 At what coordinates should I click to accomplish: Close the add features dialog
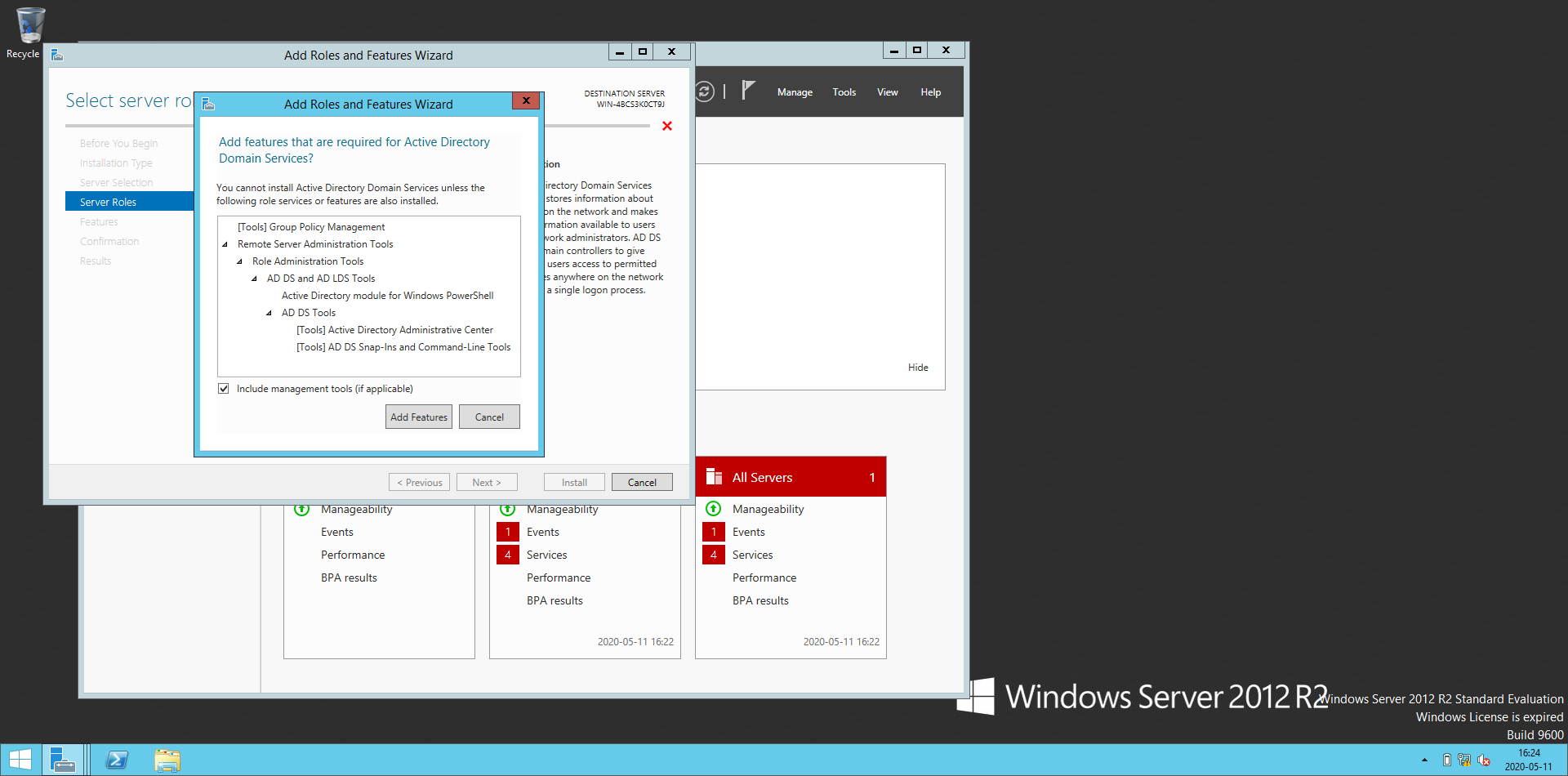(x=526, y=100)
